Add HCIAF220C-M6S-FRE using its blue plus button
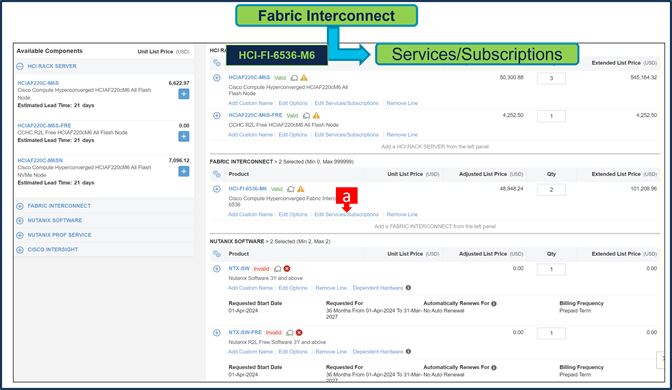Viewport: 672px width, 390px height. point(183,136)
